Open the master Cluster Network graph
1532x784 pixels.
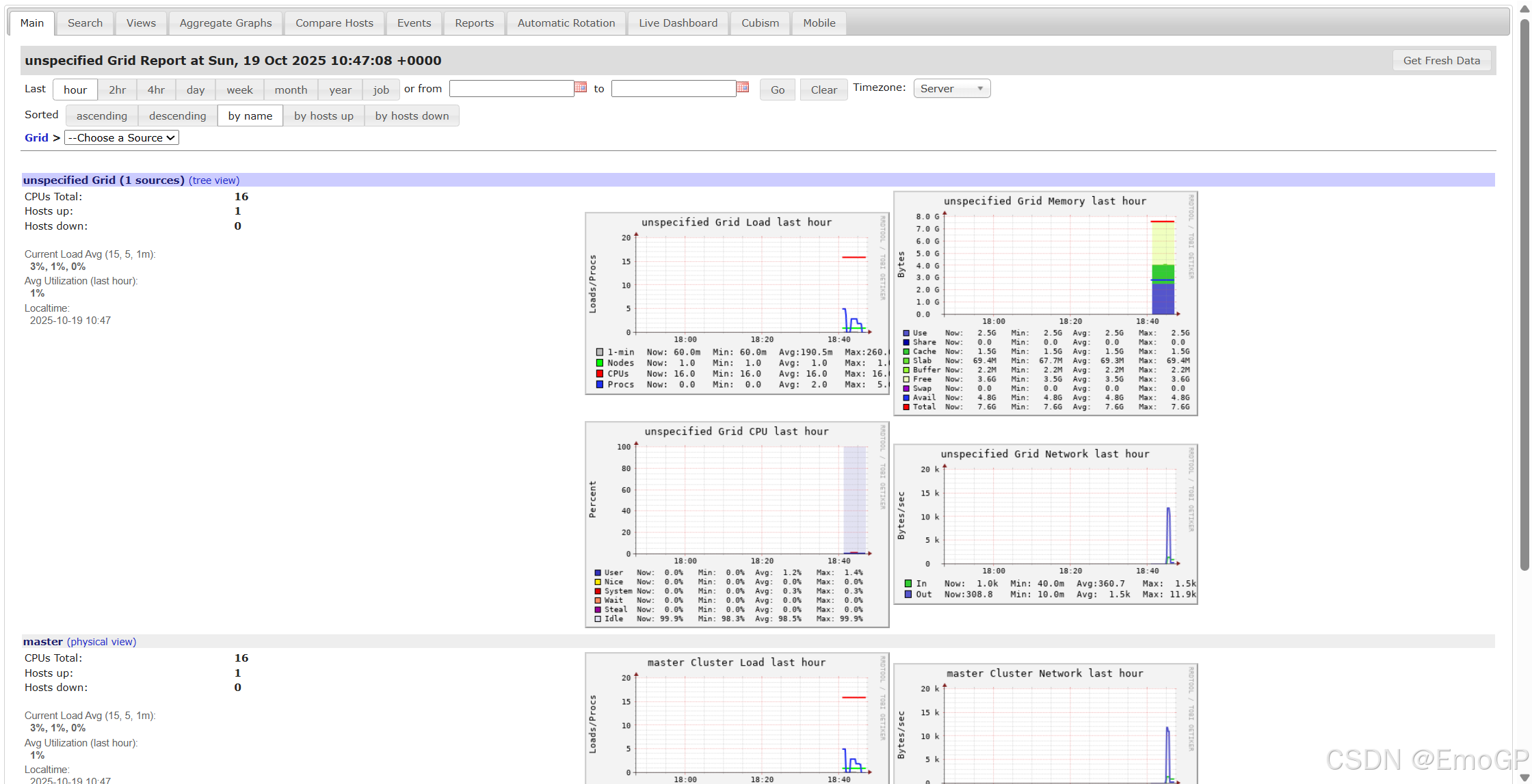pos(1045,723)
